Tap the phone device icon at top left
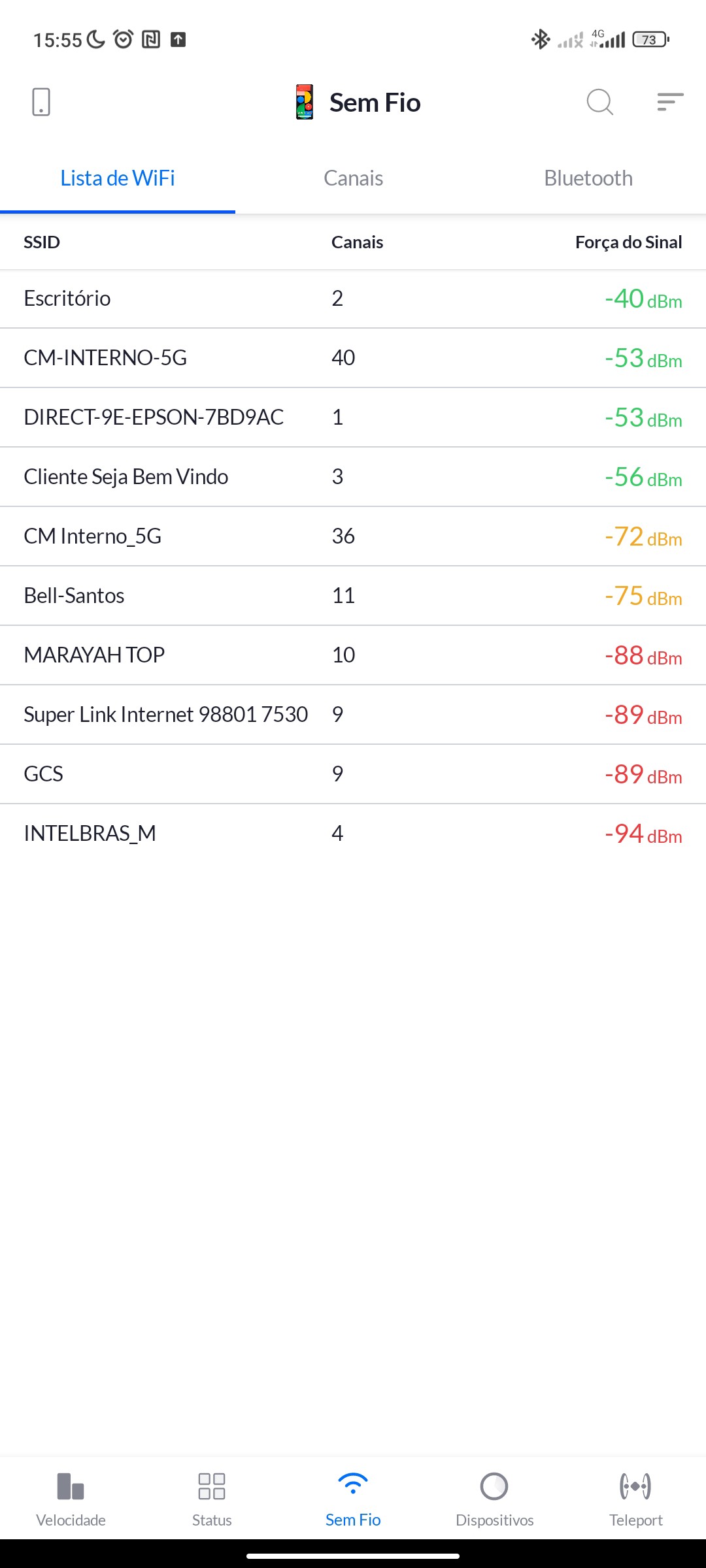 point(41,103)
